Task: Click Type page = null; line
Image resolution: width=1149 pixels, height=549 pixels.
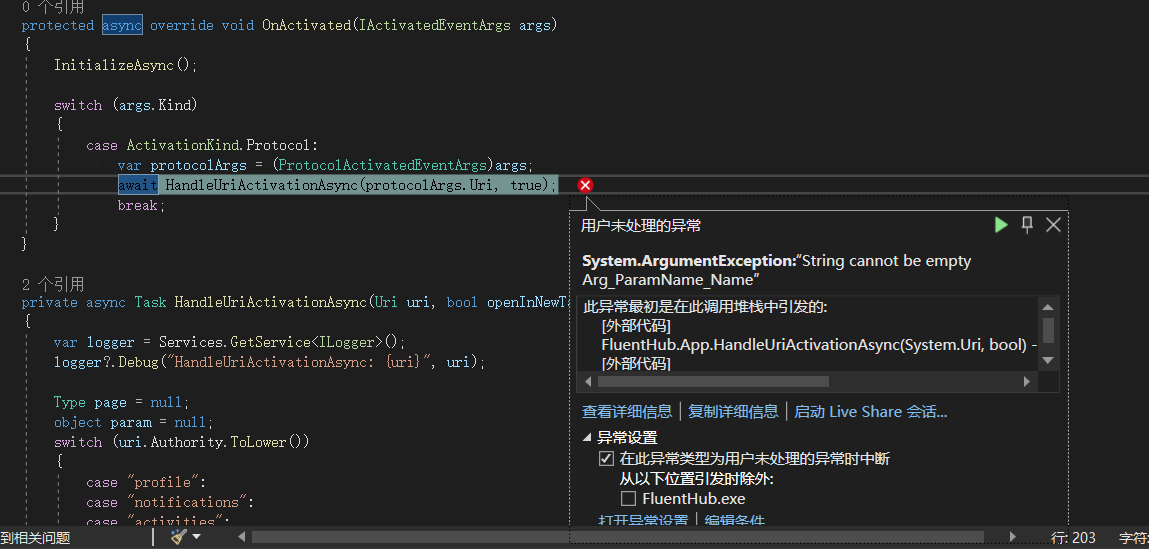Action: (x=122, y=402)
